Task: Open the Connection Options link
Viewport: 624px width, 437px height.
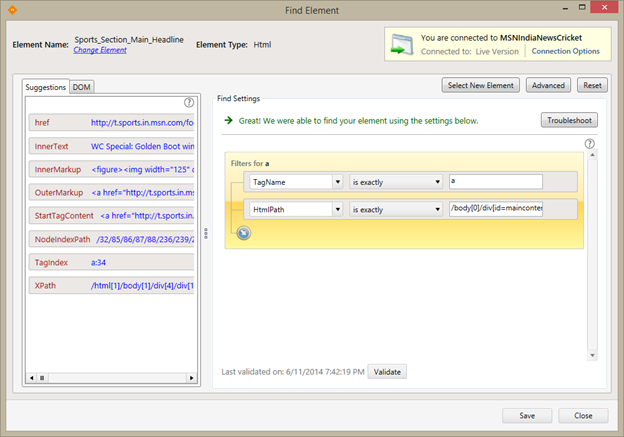Action: coord(565,51)
